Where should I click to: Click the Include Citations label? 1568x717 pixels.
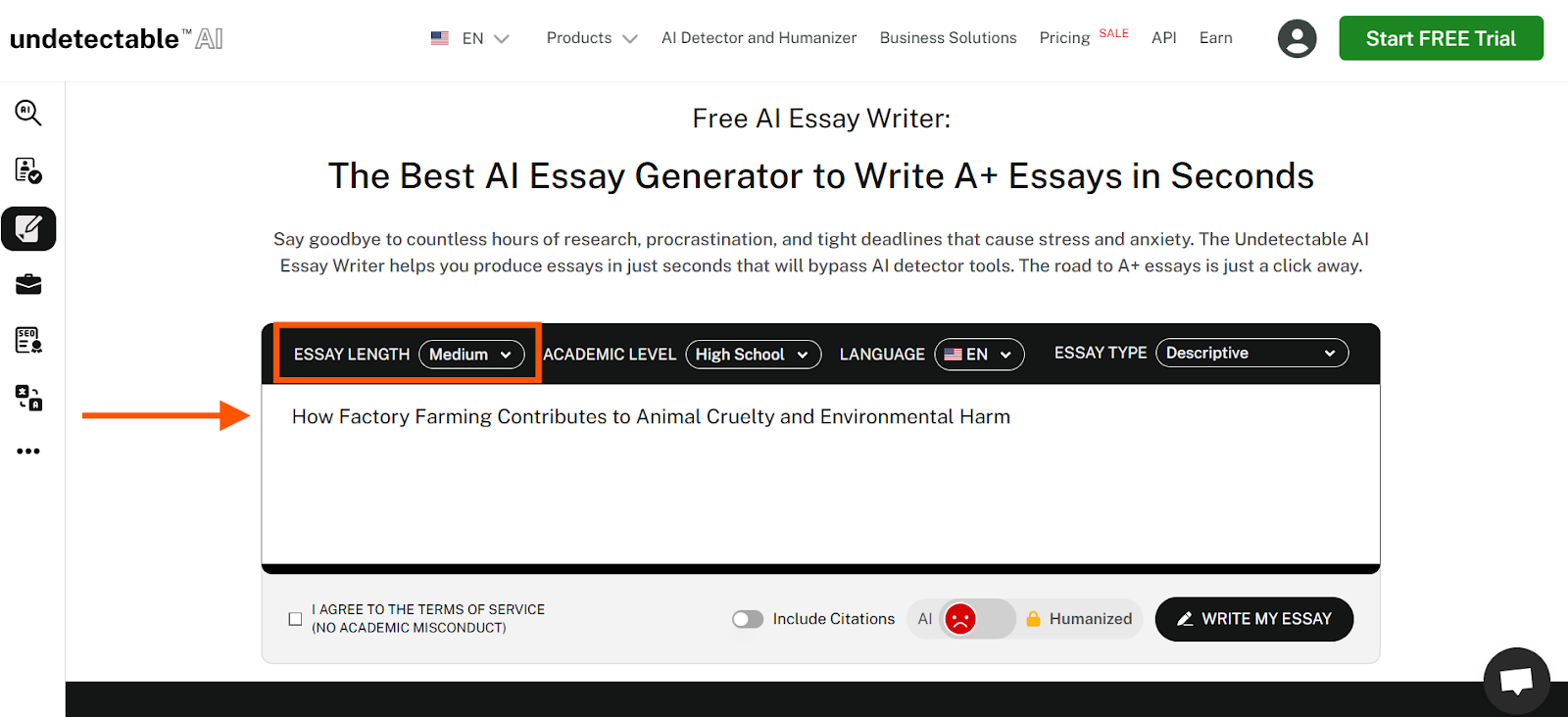(833, 619)
